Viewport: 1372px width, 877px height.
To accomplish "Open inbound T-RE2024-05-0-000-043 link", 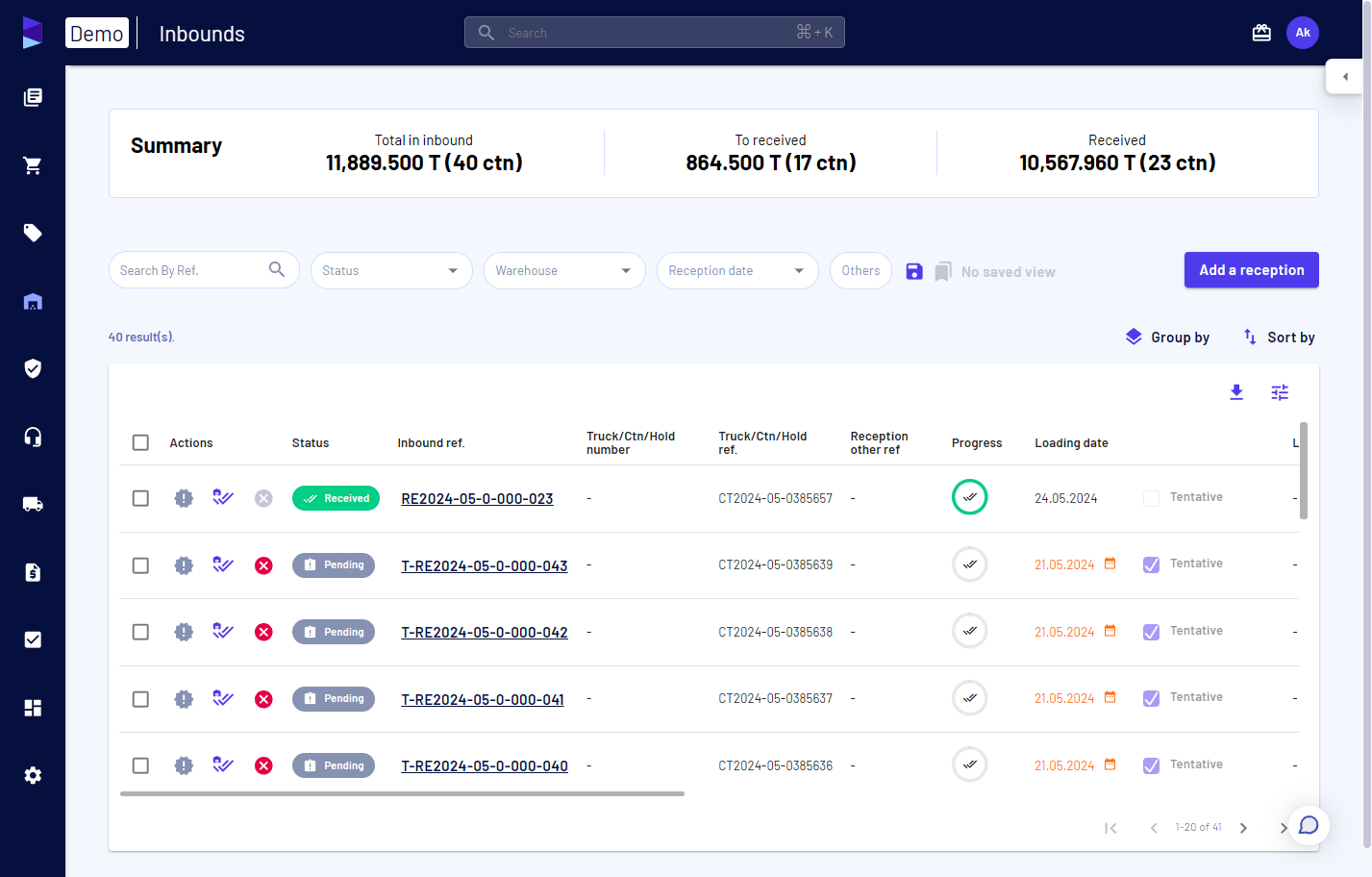I will click(485, 565).
